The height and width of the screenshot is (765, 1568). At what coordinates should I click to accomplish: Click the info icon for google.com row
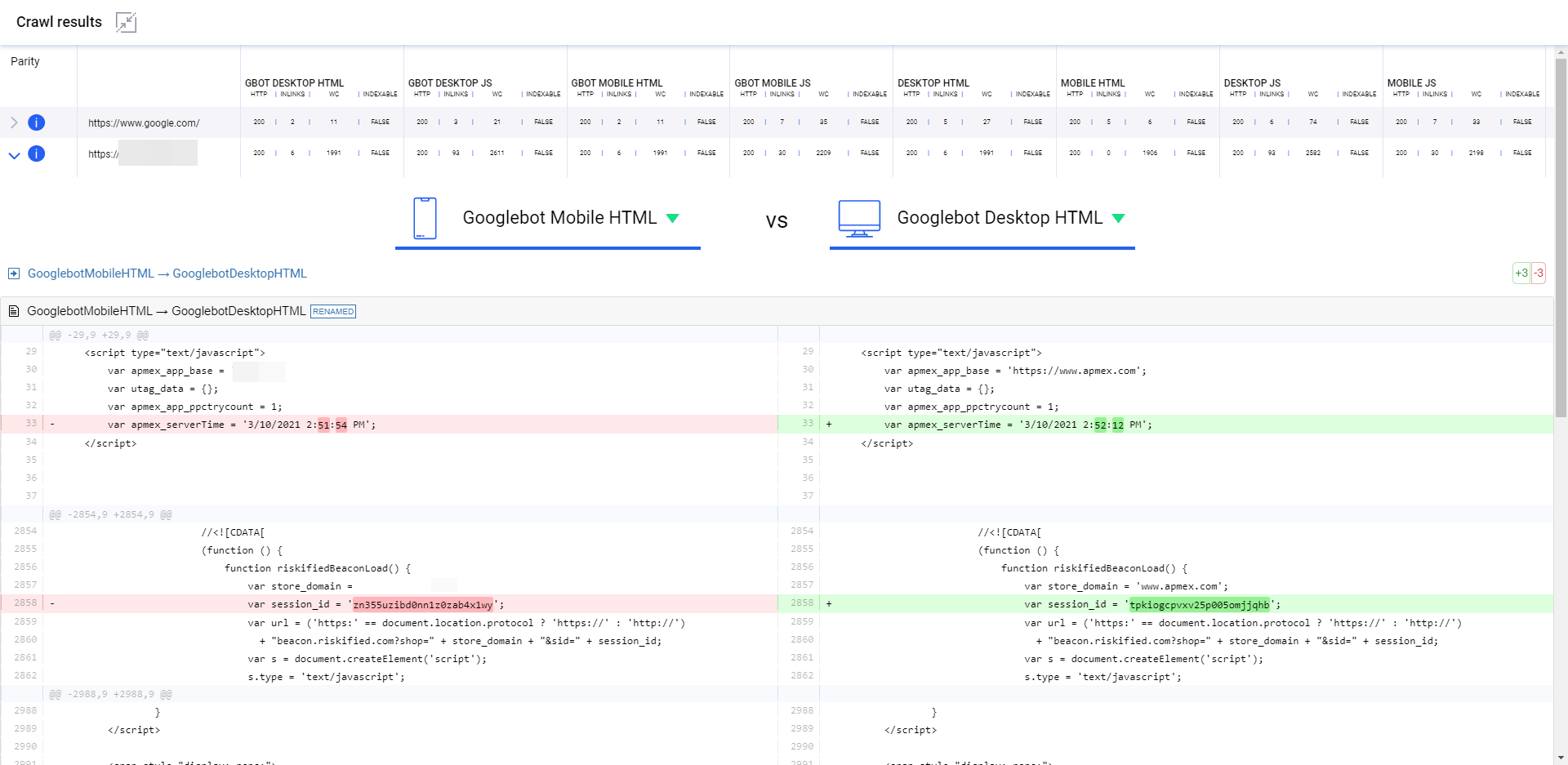(36, 122)
